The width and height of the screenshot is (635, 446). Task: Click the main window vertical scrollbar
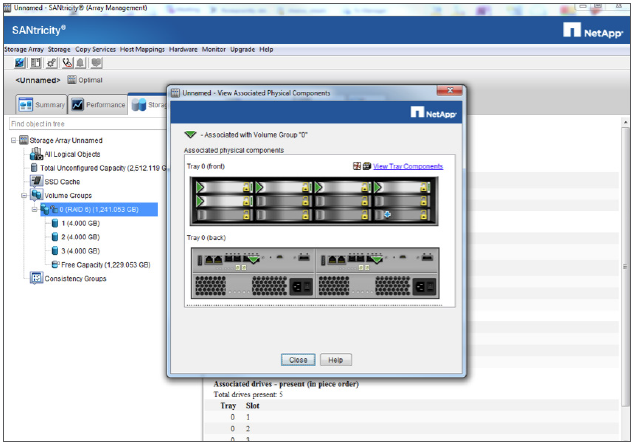click(x=625, y=267)
